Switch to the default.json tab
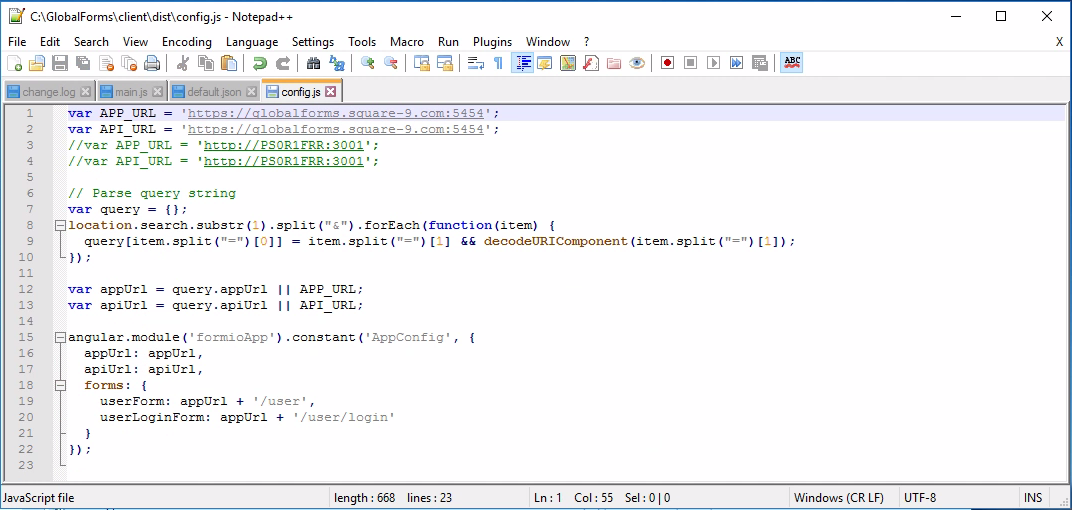Screen dimensions: 1072x510 (x=214, y=92)
